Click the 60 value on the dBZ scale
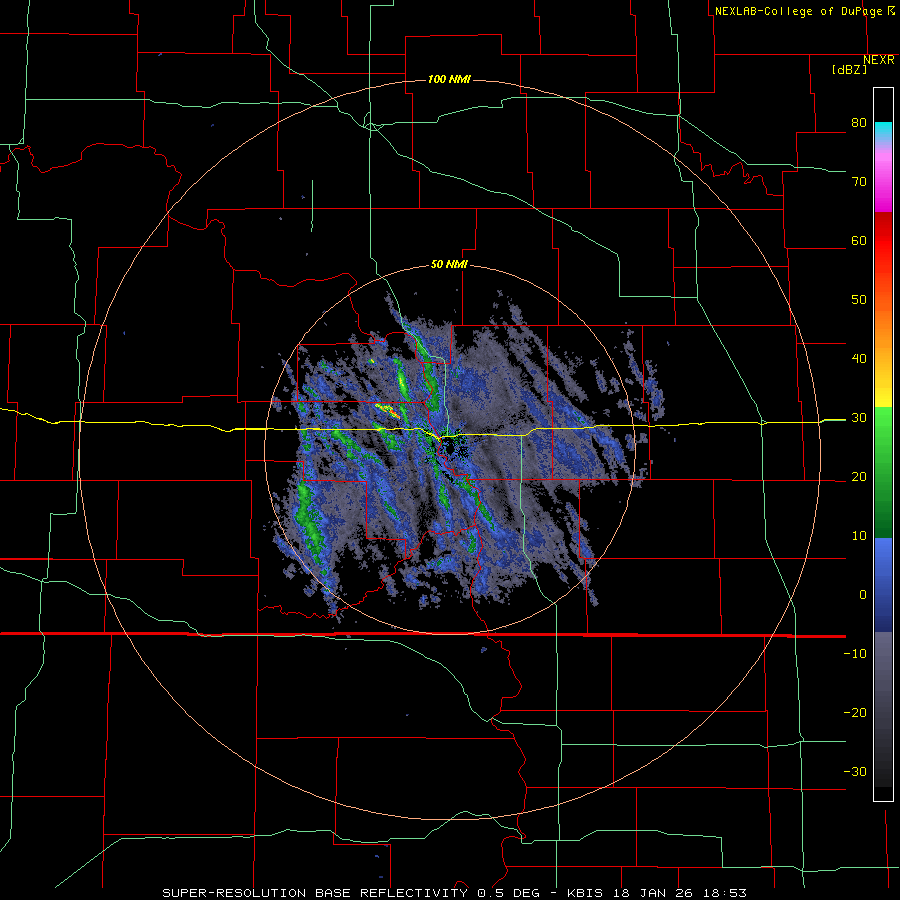 [859, 240]
